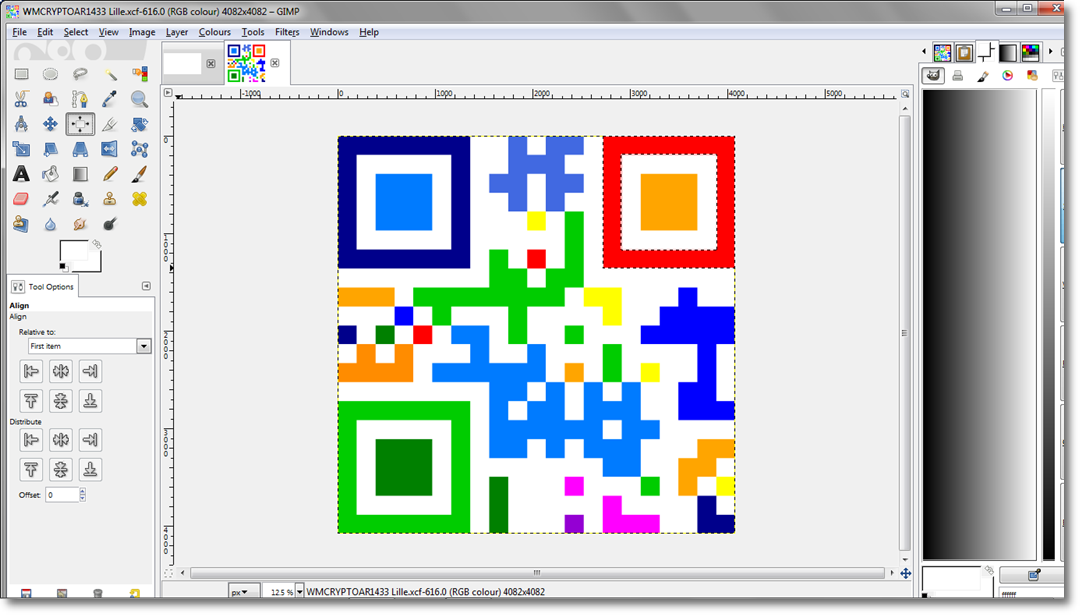Image resolution: width=1080 pixels, height=615 pixels.
Task: Click Distribute left edges of targets button
Action: tap(31, 439)
